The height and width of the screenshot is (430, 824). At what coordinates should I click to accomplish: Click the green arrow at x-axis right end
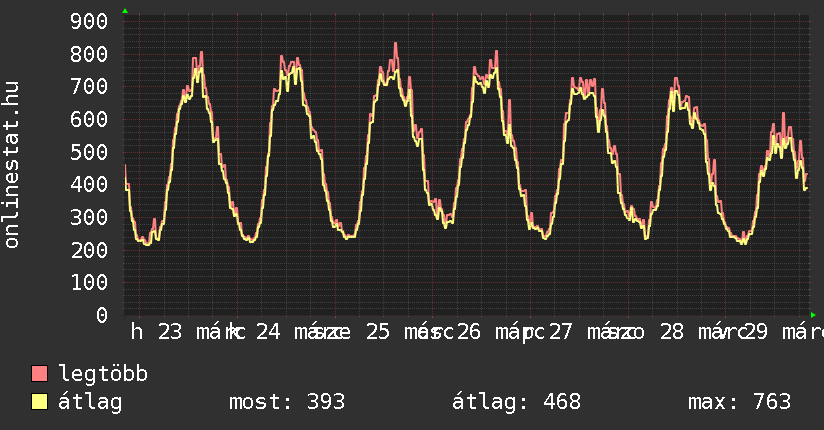813,315
